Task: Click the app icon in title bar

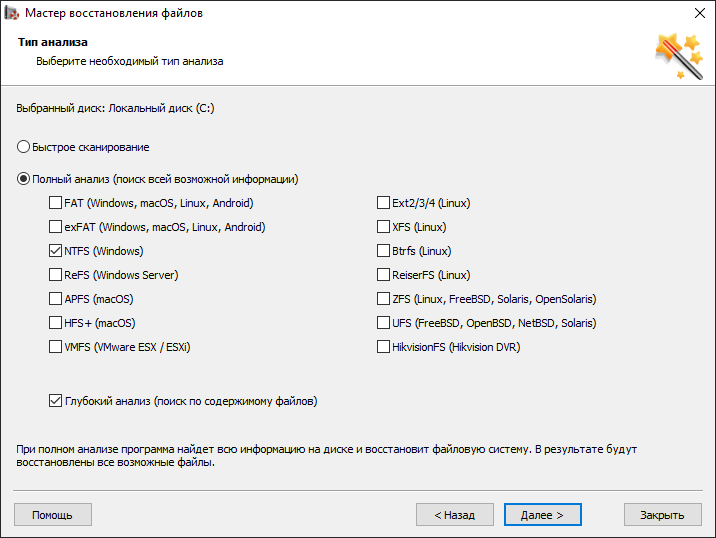Action: click(x=11, y=13)
